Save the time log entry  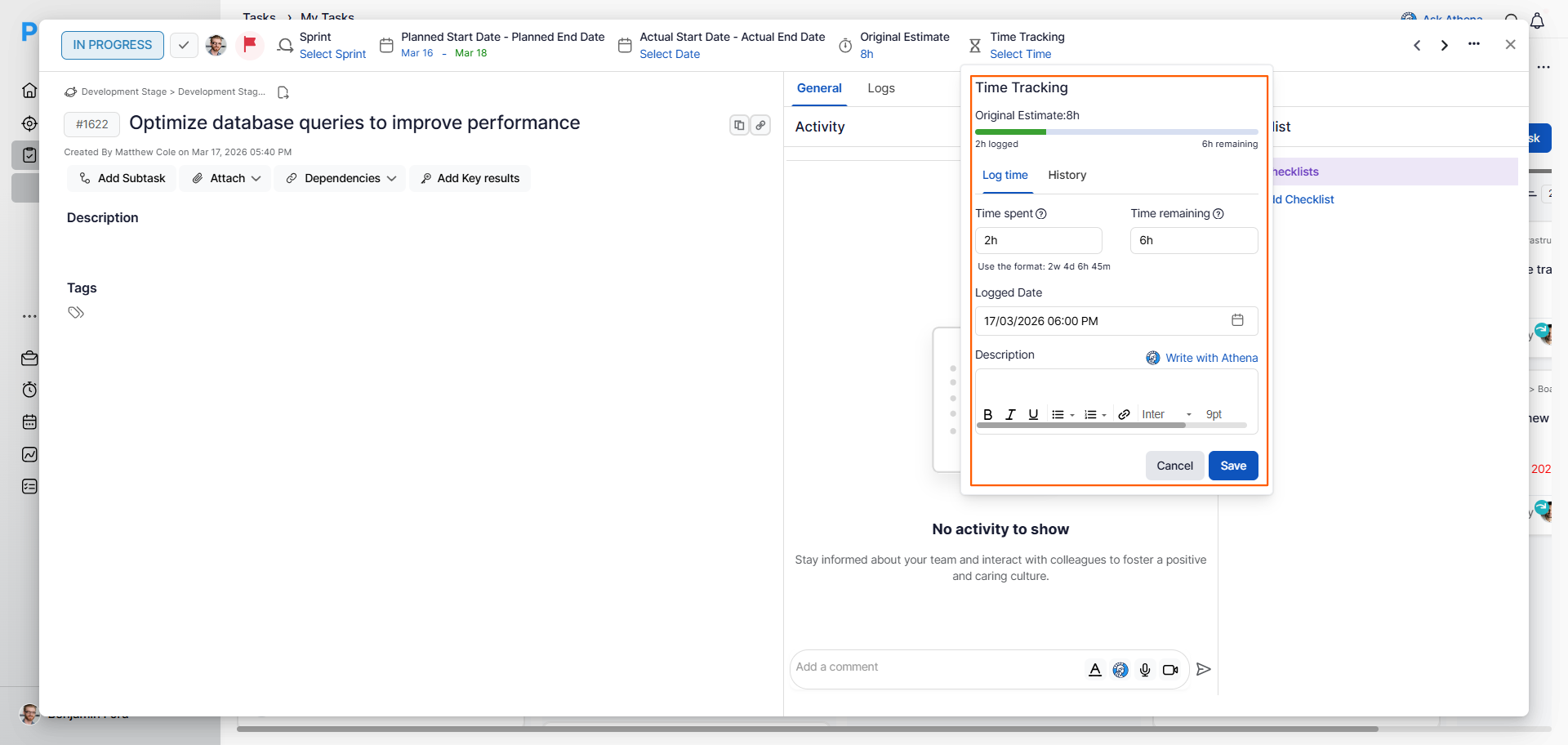pos(1232,466)
